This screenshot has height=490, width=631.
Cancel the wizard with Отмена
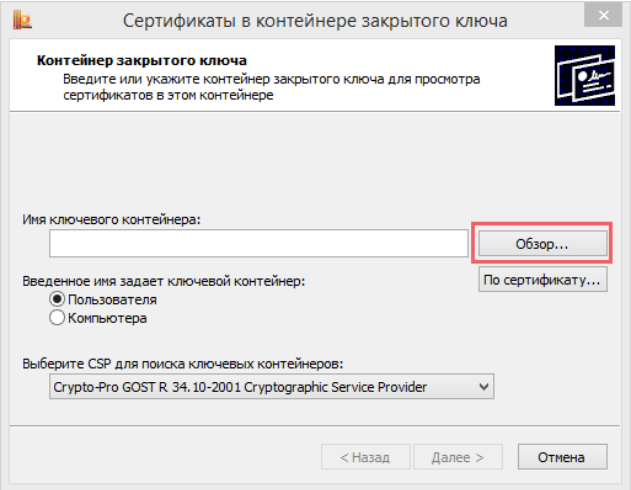click(560, 457)
